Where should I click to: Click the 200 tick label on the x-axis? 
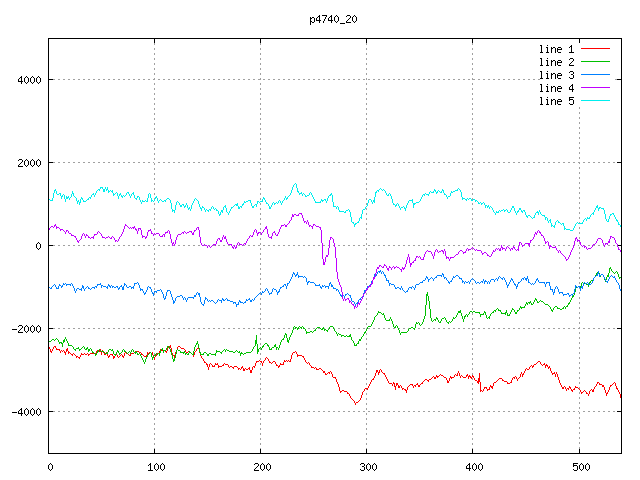tap(260, 466)
